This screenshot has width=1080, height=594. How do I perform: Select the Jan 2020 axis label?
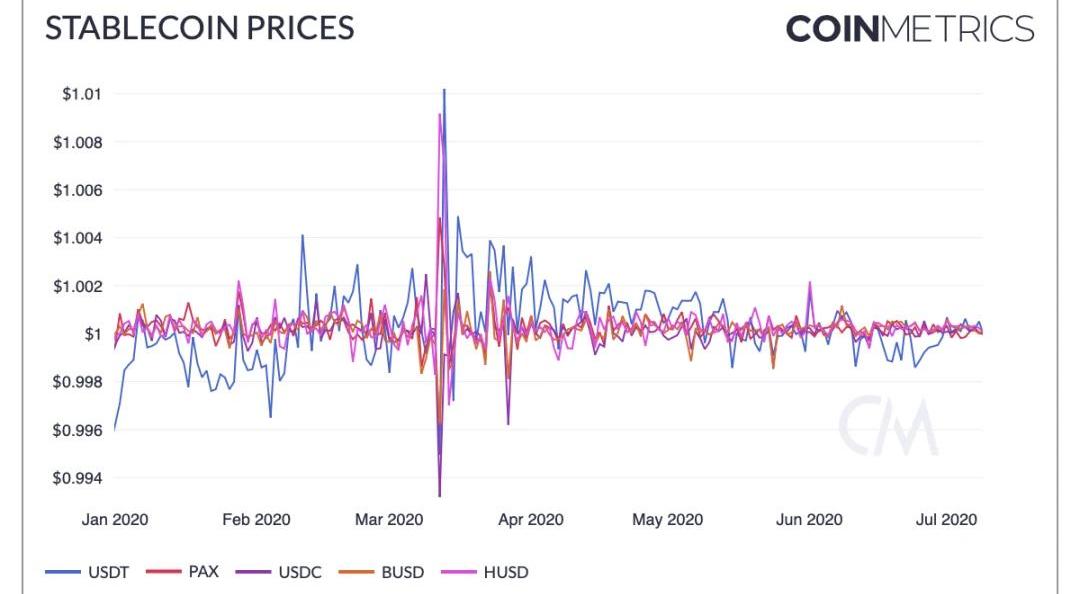pos(114,520)
